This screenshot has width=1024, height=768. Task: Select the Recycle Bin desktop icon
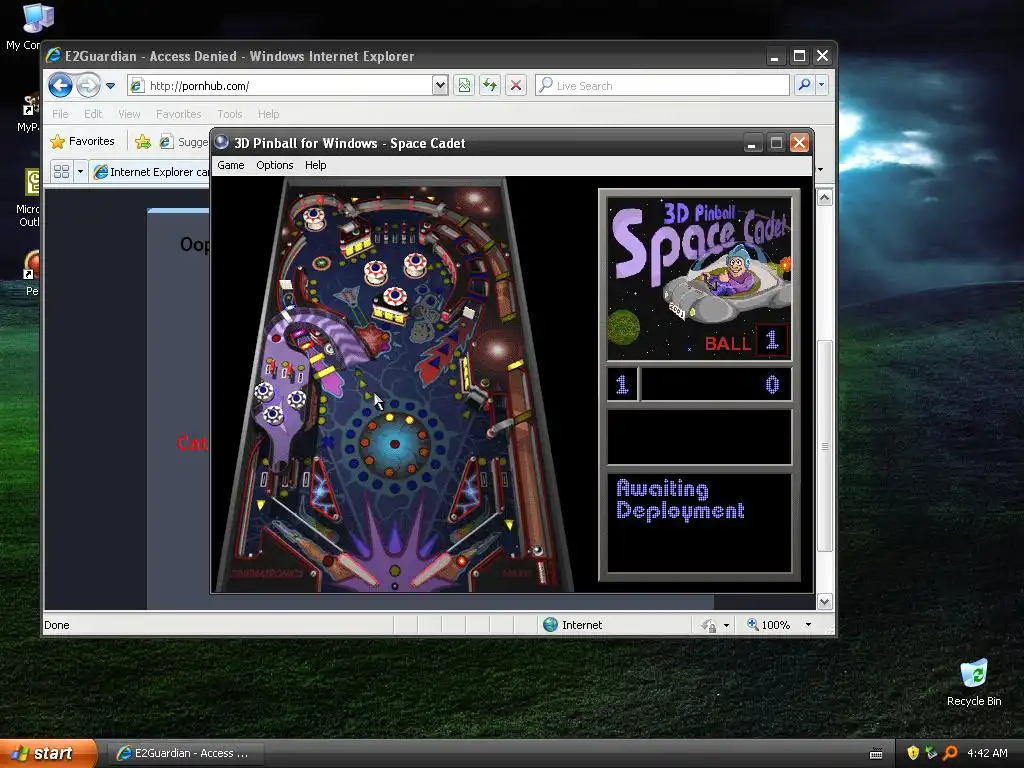pos(974,682)
